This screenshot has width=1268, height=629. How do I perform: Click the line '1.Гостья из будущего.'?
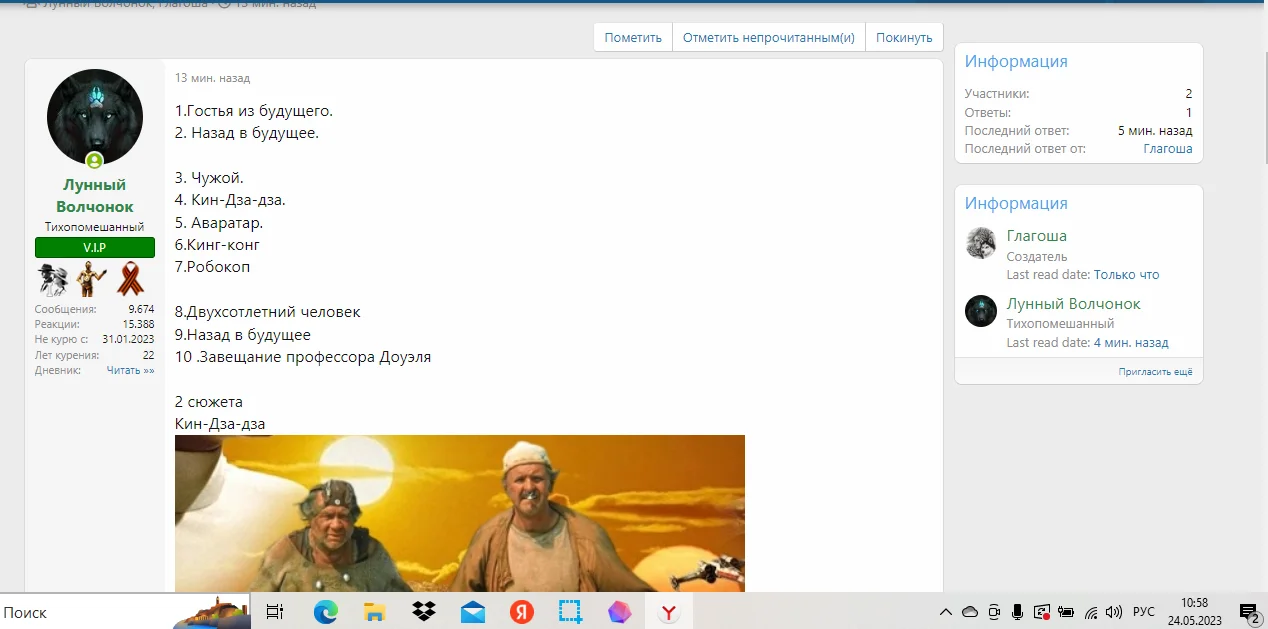pyautogui.click(x=254, y=110)
